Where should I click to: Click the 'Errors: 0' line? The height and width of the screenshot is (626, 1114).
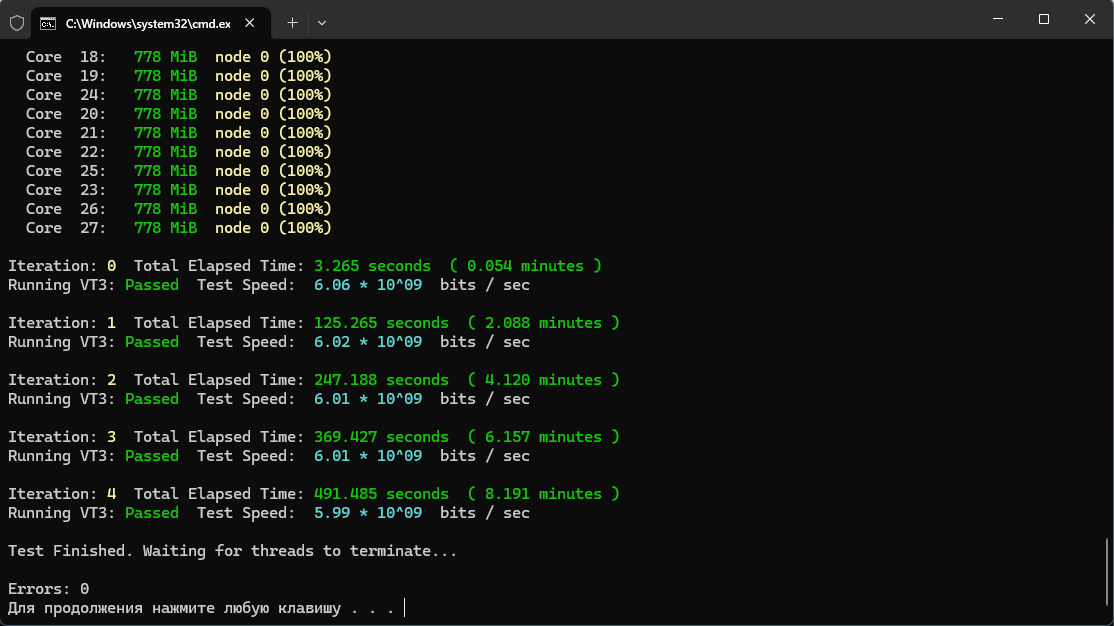48,589
